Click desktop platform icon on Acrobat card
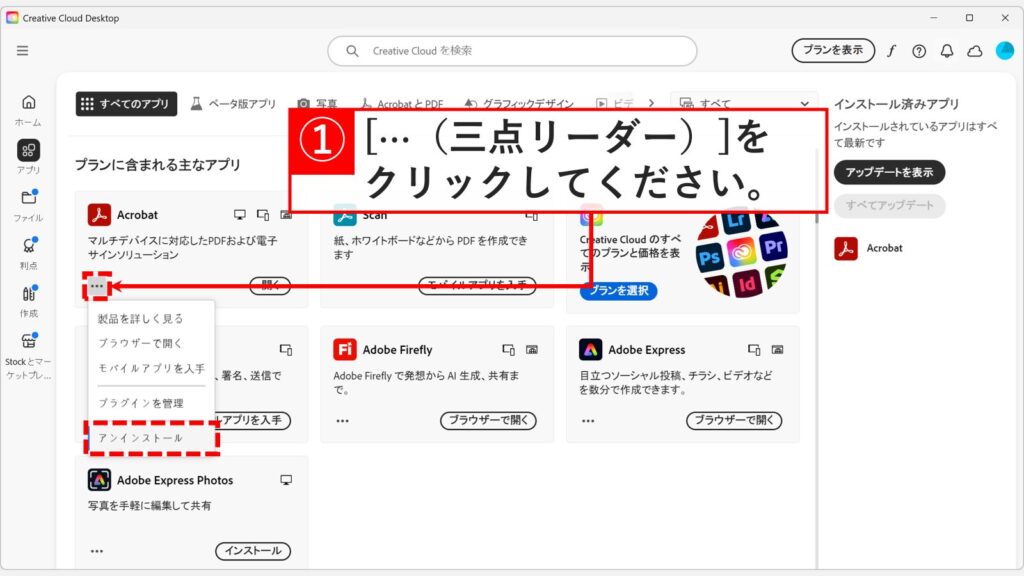This screenshot has width=1024, height=576. coord(240,215)
